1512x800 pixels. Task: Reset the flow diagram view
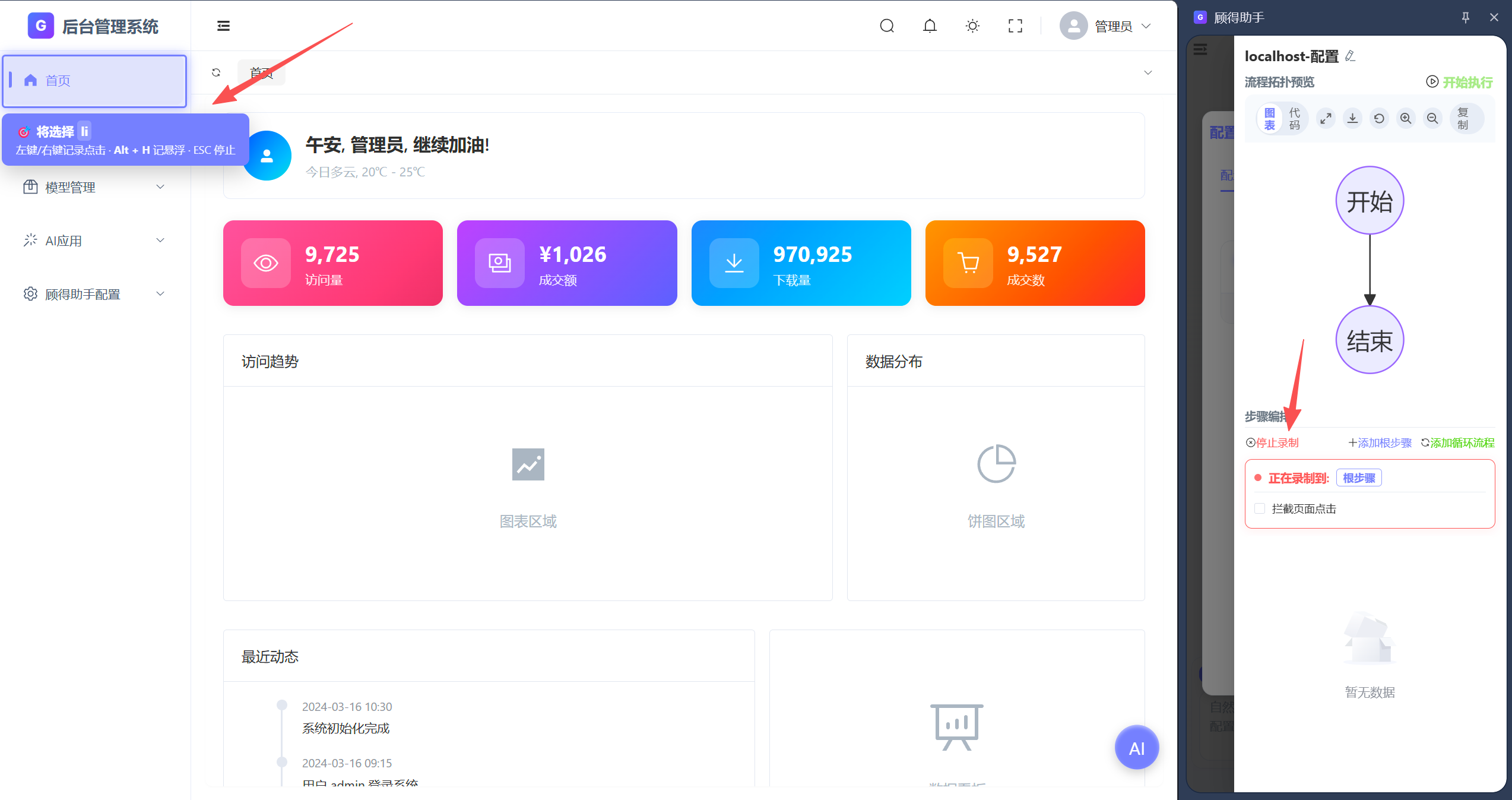[x=1379, y=118]
